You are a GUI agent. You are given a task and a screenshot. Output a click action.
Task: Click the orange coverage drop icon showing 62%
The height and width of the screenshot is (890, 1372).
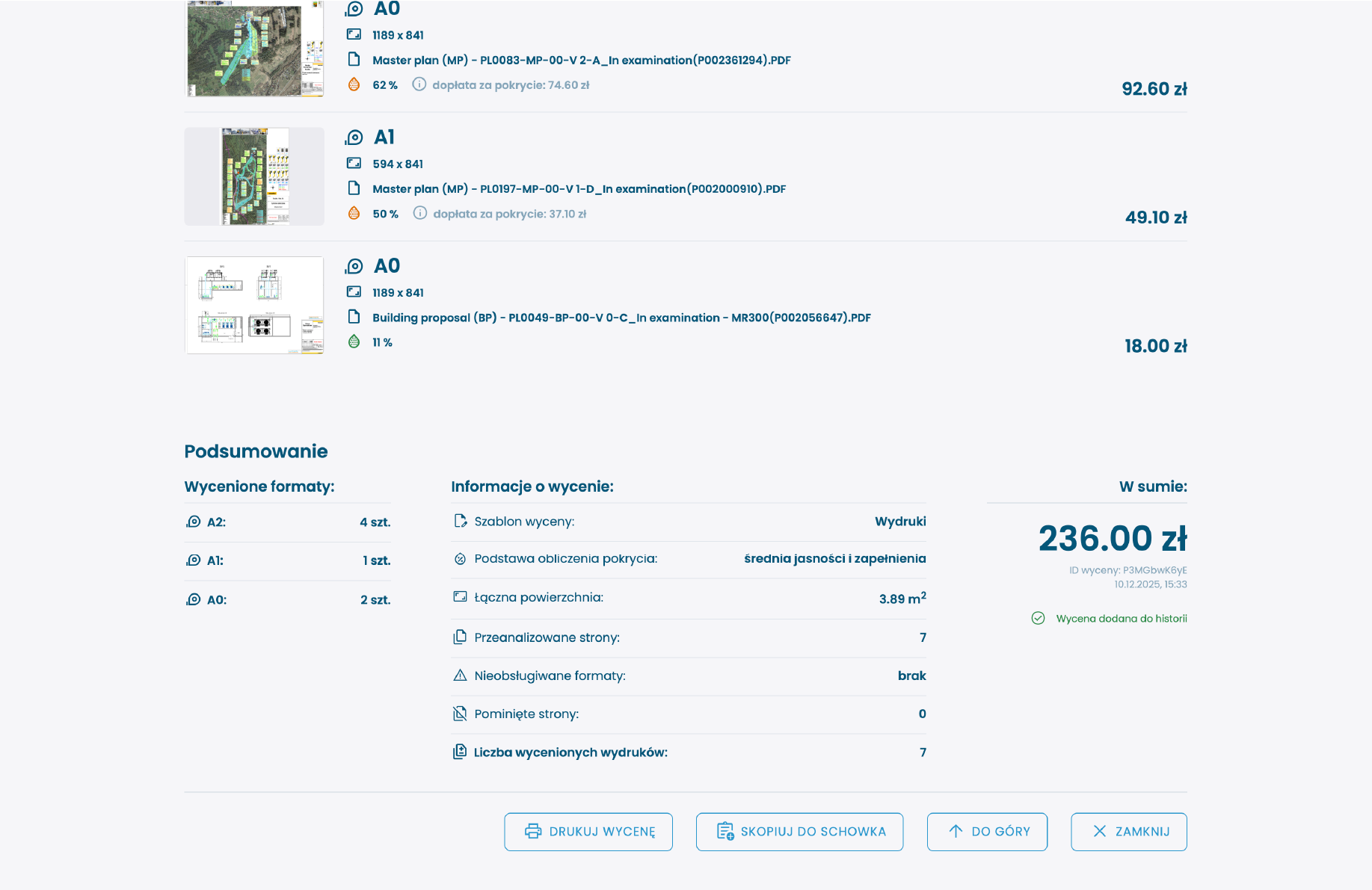[354, 84]
